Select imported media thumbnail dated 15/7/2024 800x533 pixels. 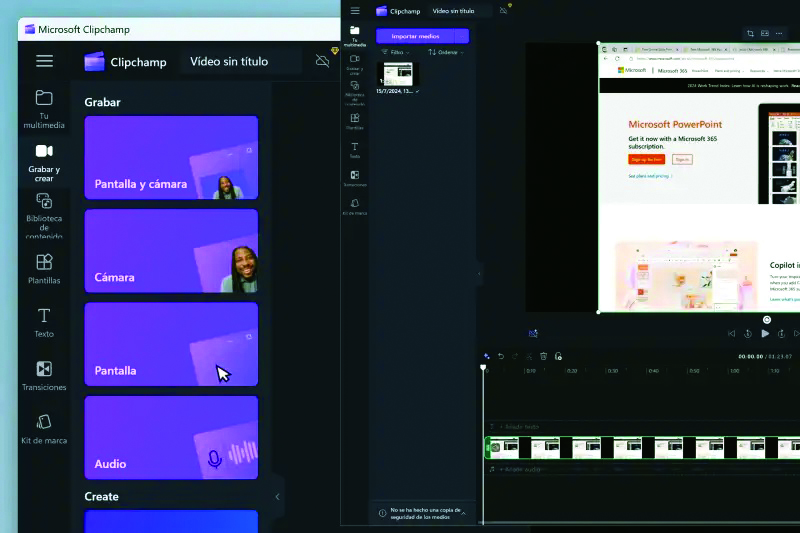(x=398, y=74)
